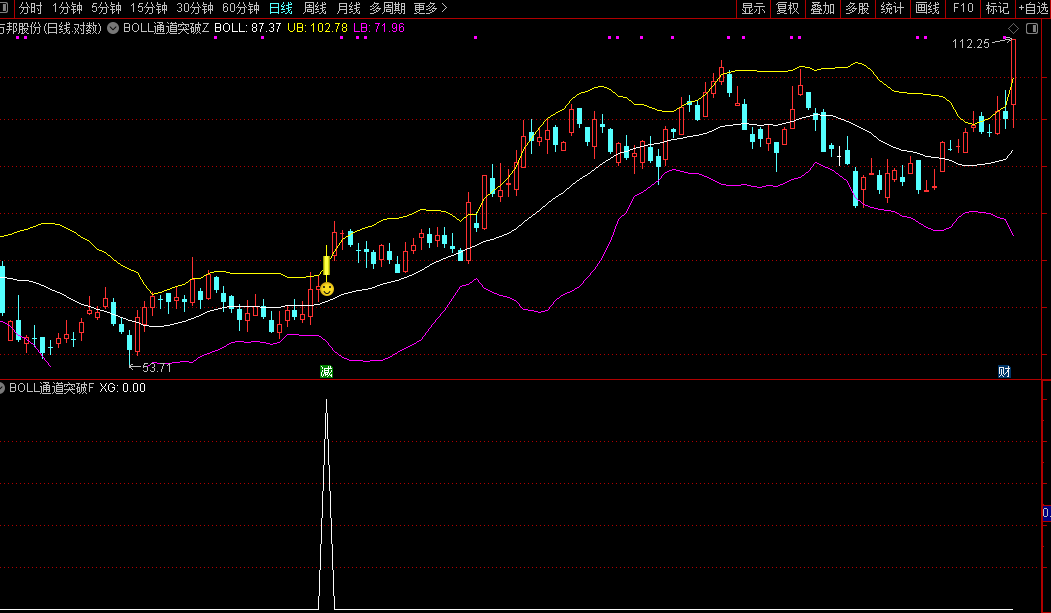Screen dimensions: 1051x613
Task: Open the 更多 periods expander
Action: 430,8
